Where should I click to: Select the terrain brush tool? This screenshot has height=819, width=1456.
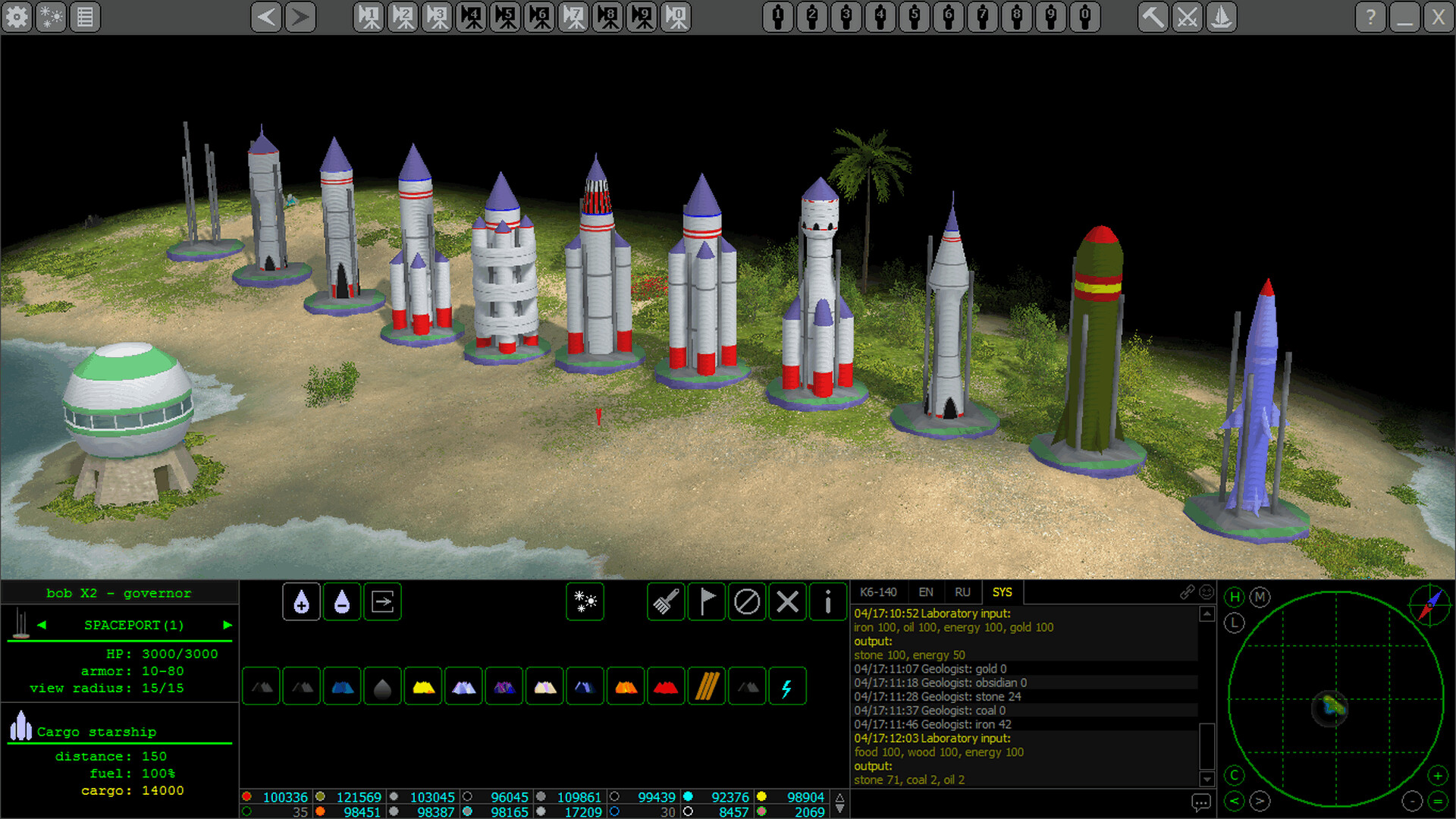[x=665, y=601]
